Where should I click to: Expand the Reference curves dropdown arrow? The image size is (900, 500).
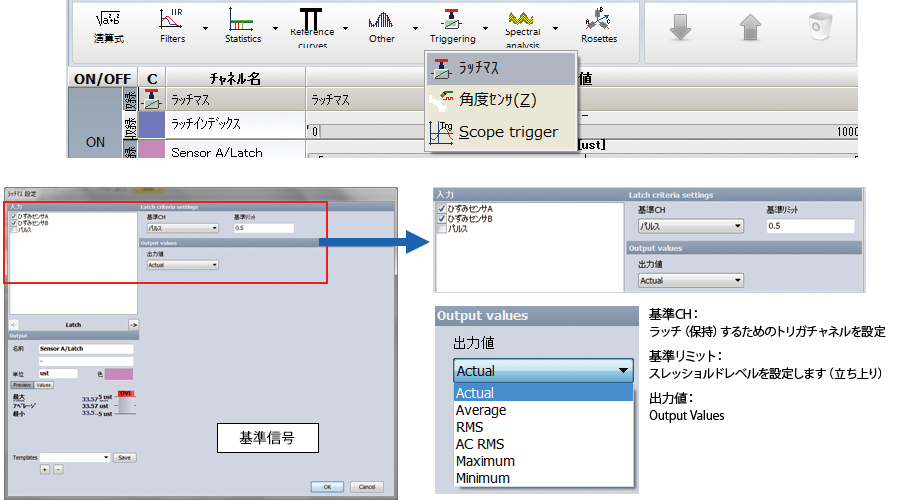(346, 28)
